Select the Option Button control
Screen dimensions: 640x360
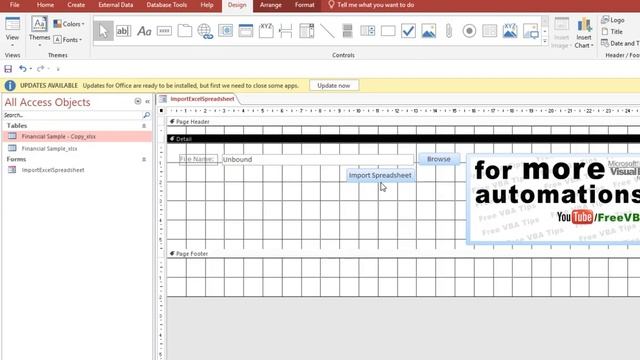[469, 31]
